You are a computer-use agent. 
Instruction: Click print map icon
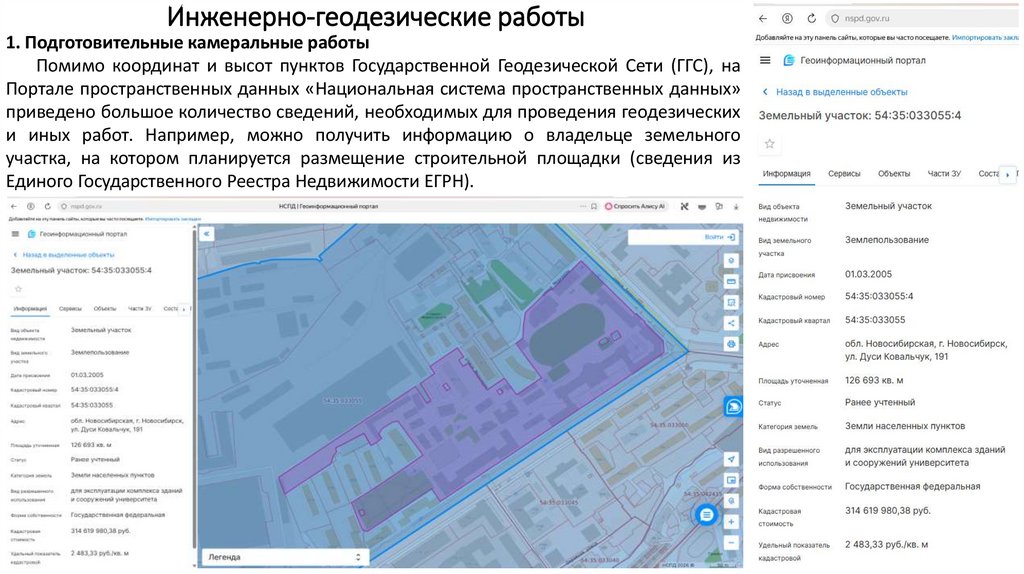[x=731, y=343]
